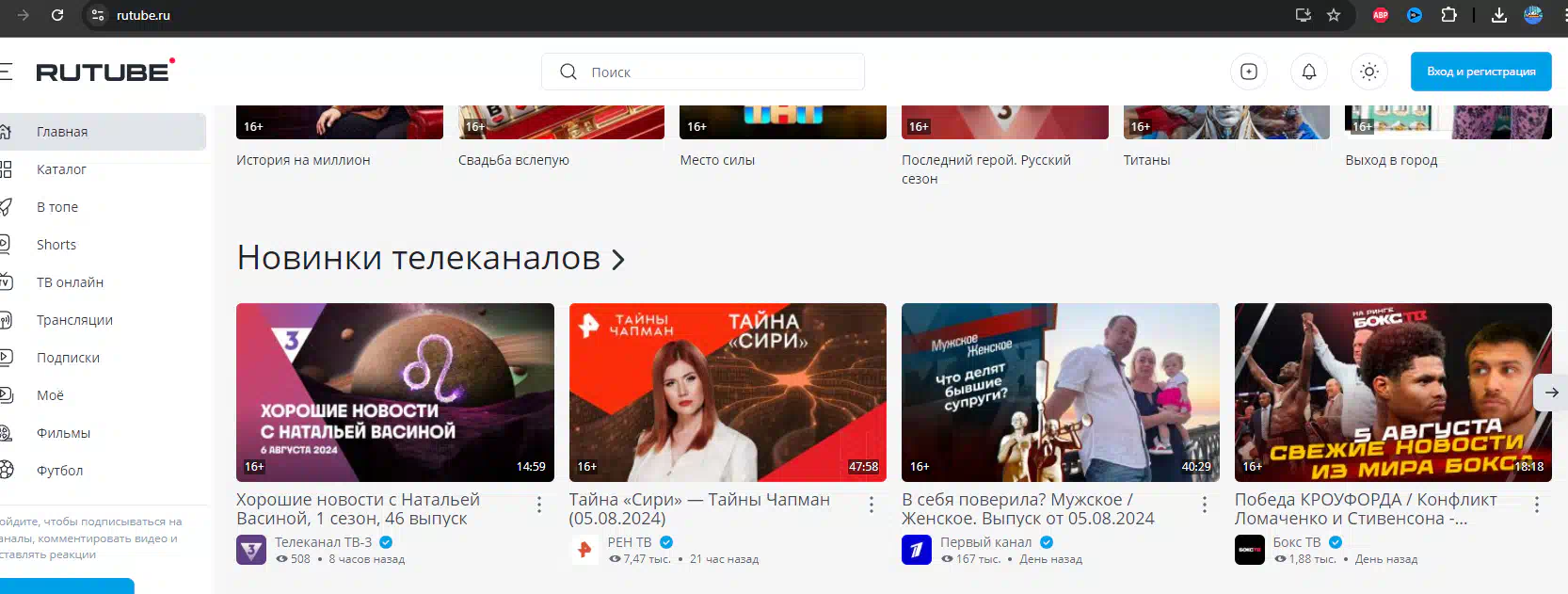Click the Первый канал channel avatar
The image size is (1568, 594).
coord(917,550)
